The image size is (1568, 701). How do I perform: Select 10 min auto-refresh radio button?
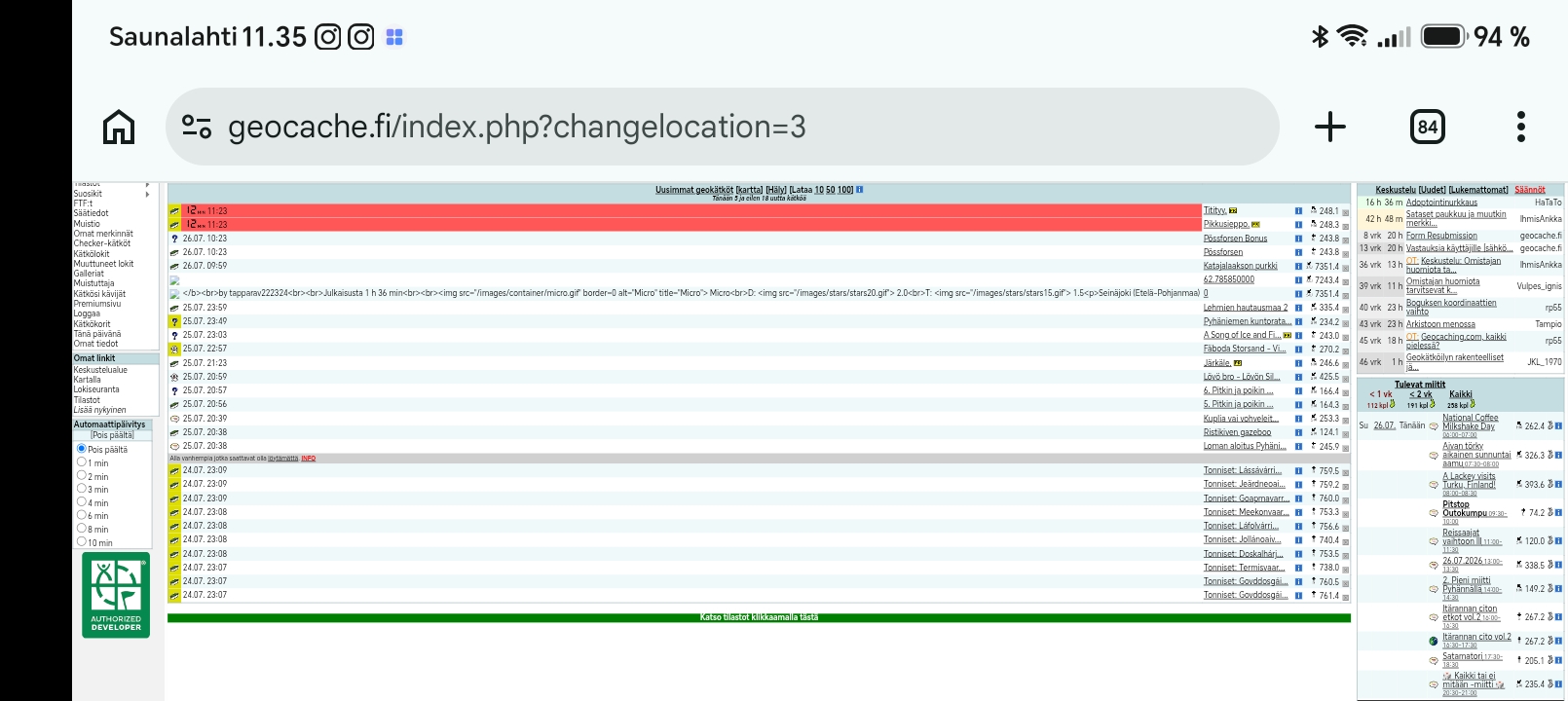point(82,542)
